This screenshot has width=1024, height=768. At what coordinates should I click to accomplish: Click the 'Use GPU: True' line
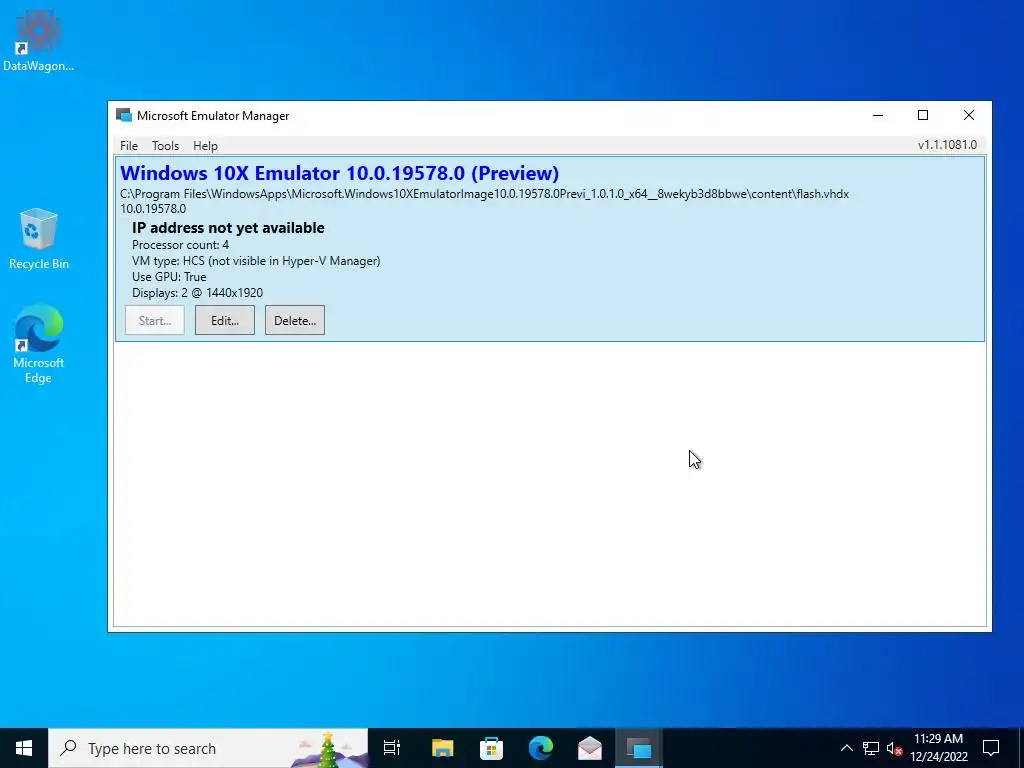pos(169,277)
